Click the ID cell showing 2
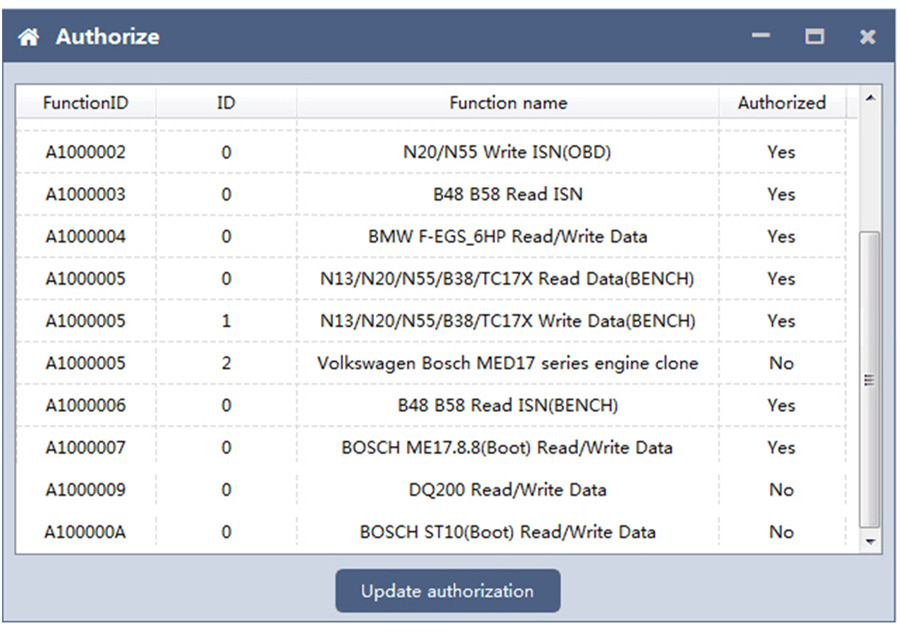 point(226,363)
